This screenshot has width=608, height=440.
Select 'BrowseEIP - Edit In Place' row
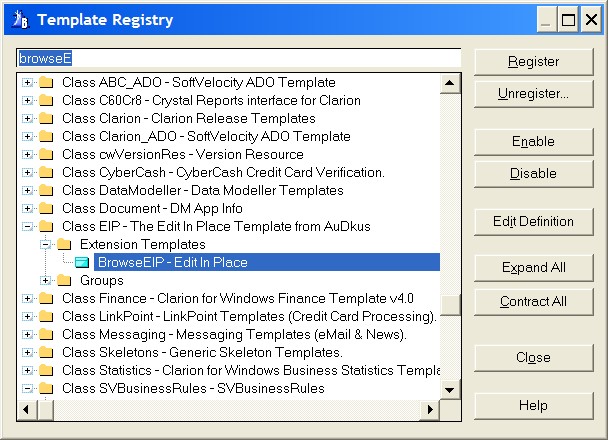click(x=267, y=262)
